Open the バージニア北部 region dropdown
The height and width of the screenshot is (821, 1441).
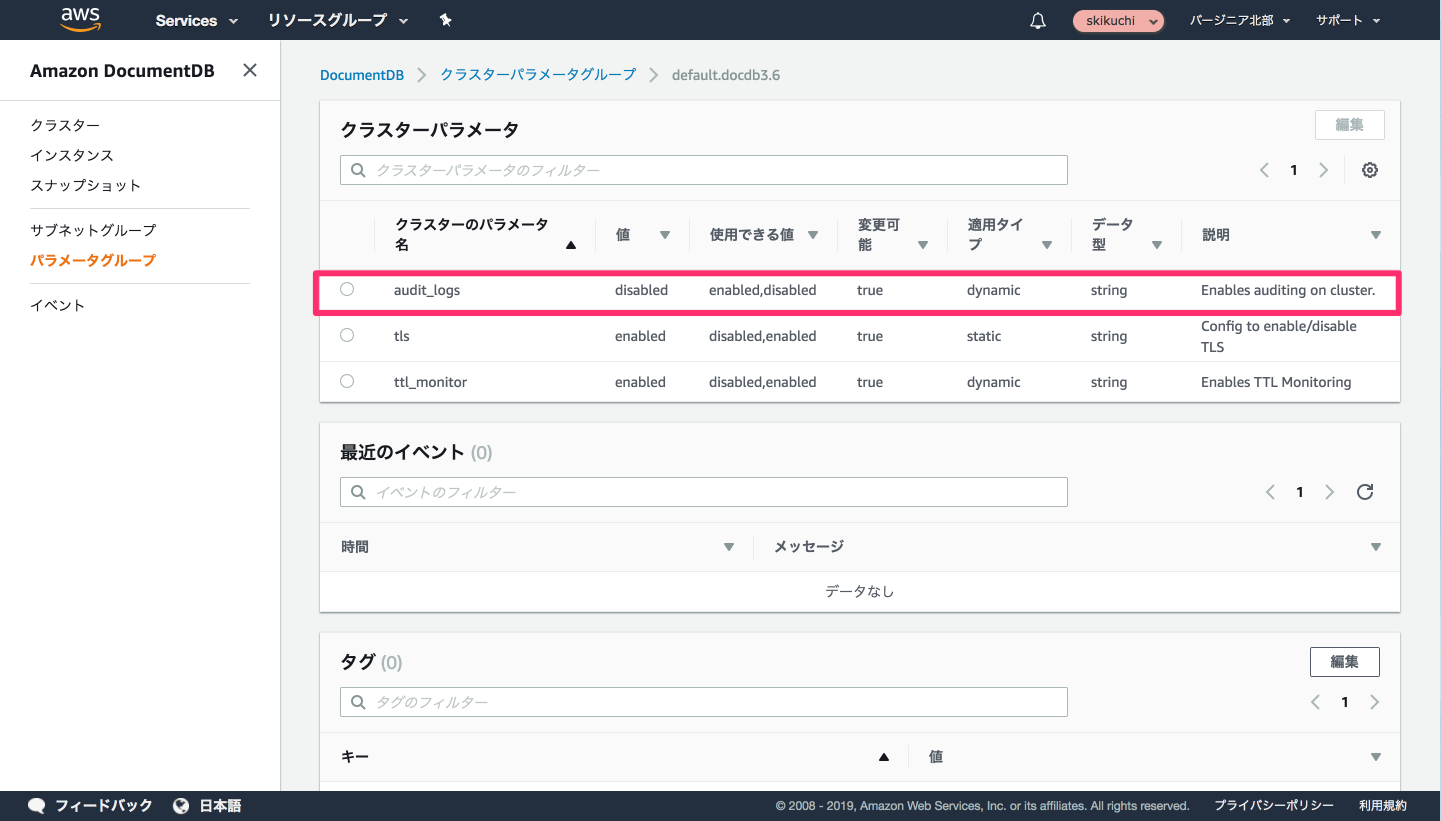pos(1240,20)
